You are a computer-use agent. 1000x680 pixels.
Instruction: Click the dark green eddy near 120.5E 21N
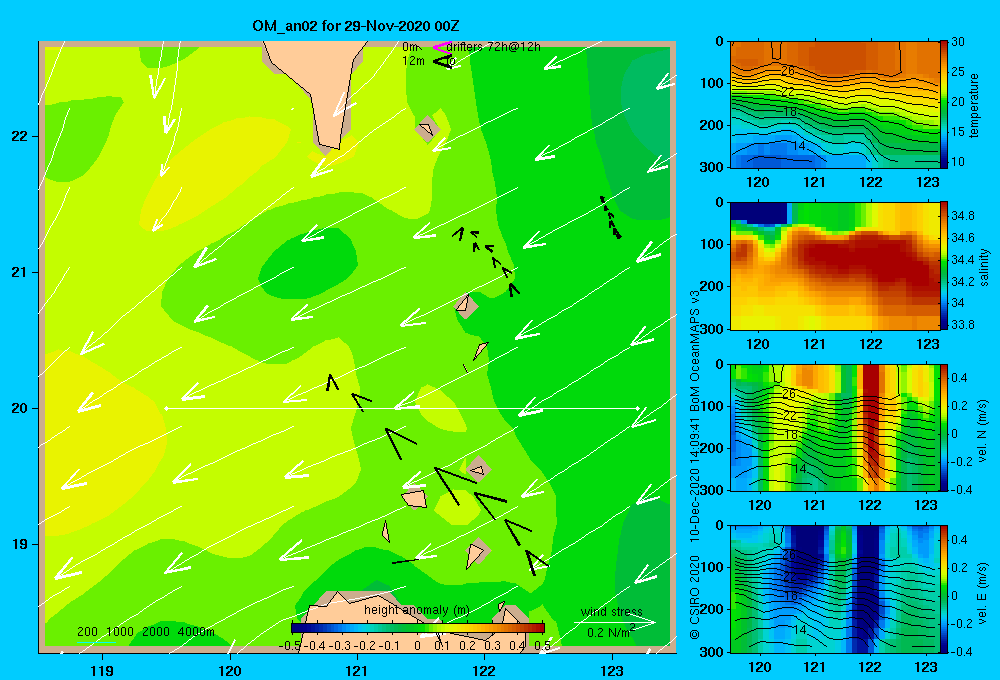coord(307,265)
